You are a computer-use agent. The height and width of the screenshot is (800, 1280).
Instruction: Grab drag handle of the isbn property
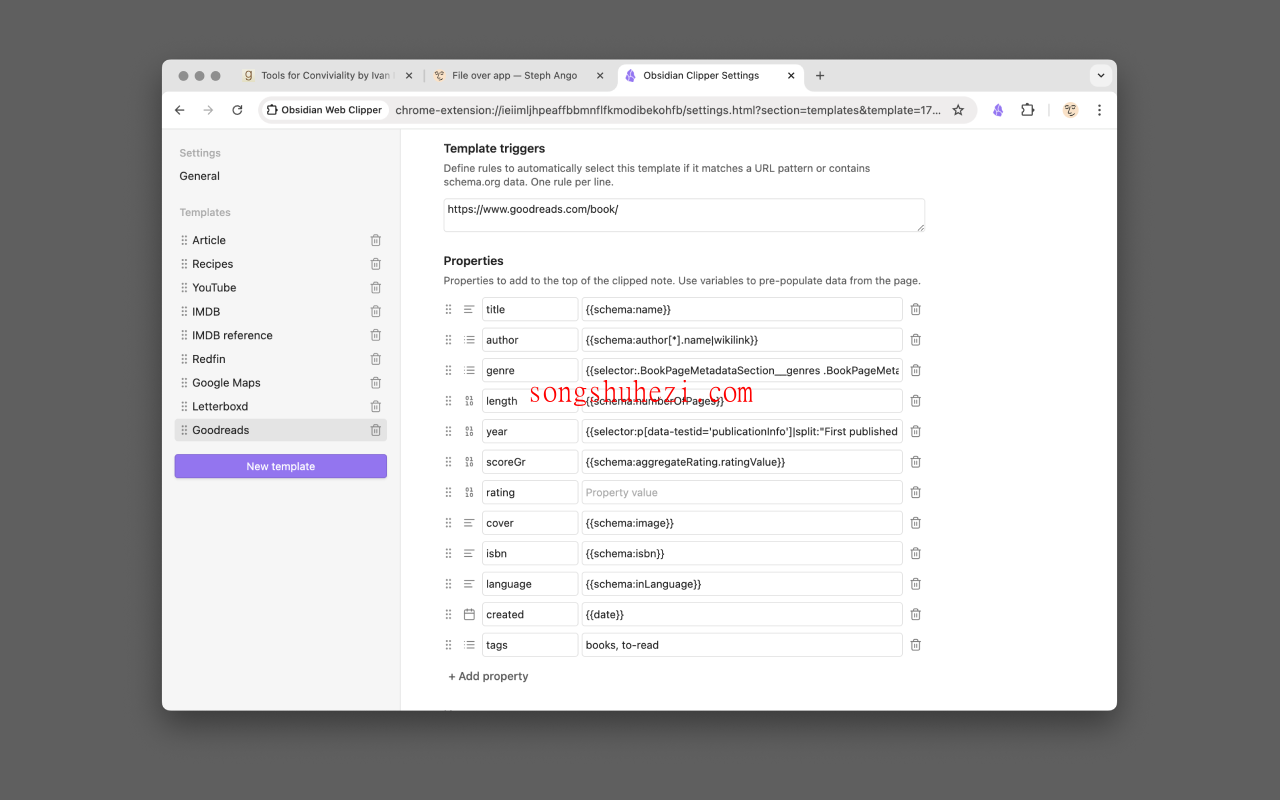[448, 553]
